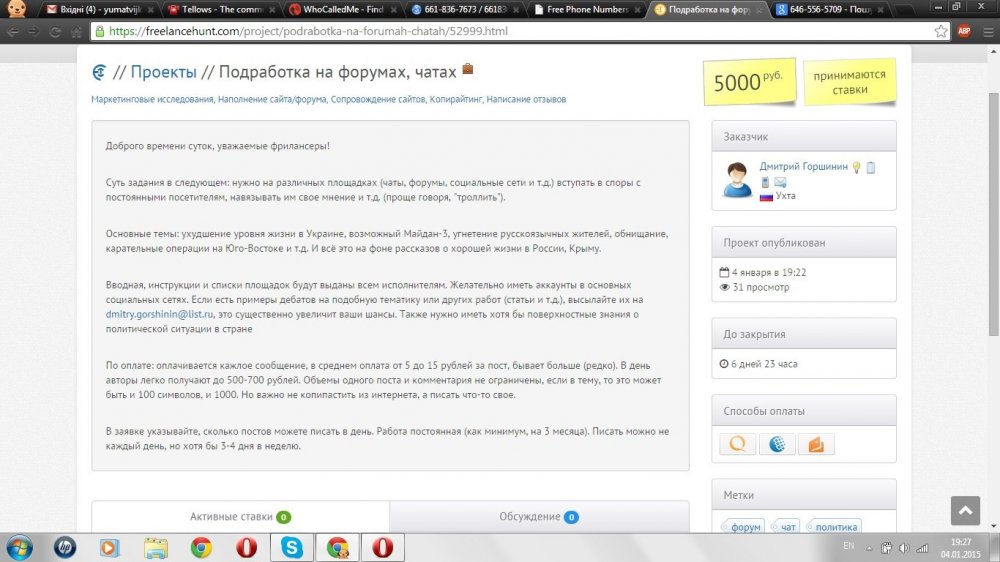Switch to the 646-556-5709 browser tab
This screenshot has width=1000, height=562.
click(829, 10)
